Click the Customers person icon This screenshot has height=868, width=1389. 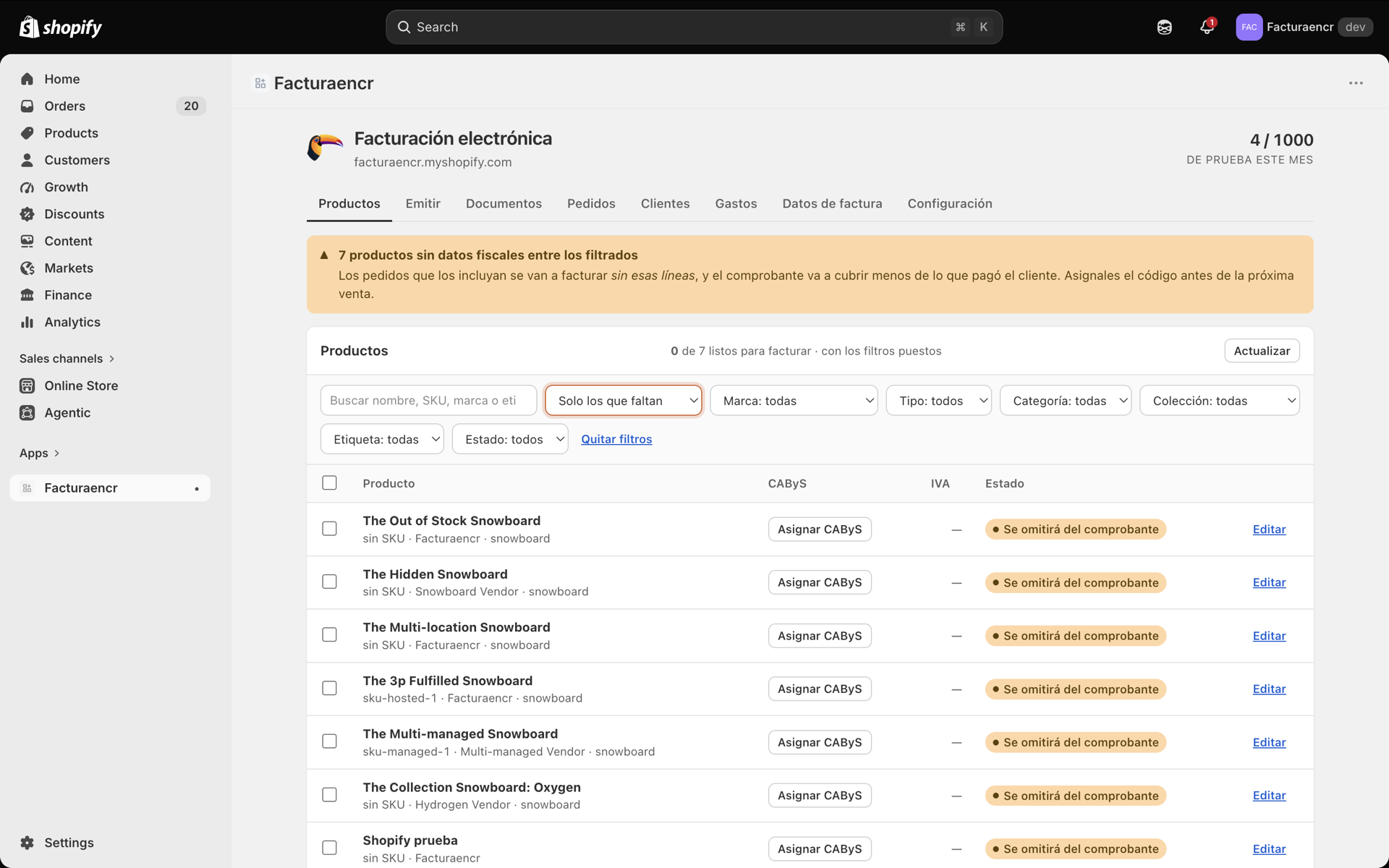(x=27, y=160)
